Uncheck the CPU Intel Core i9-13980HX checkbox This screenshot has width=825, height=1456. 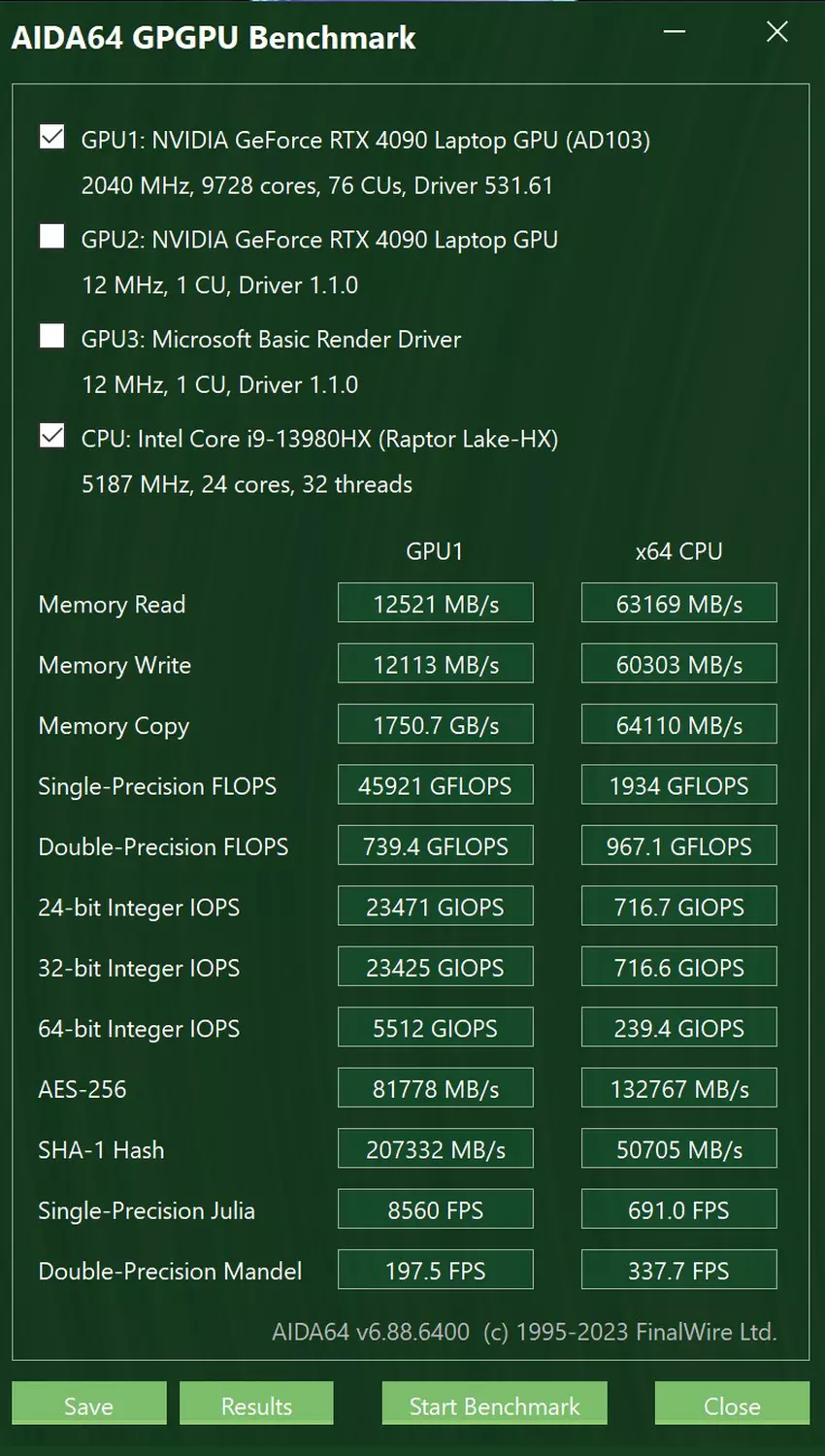tap(52, 436)
